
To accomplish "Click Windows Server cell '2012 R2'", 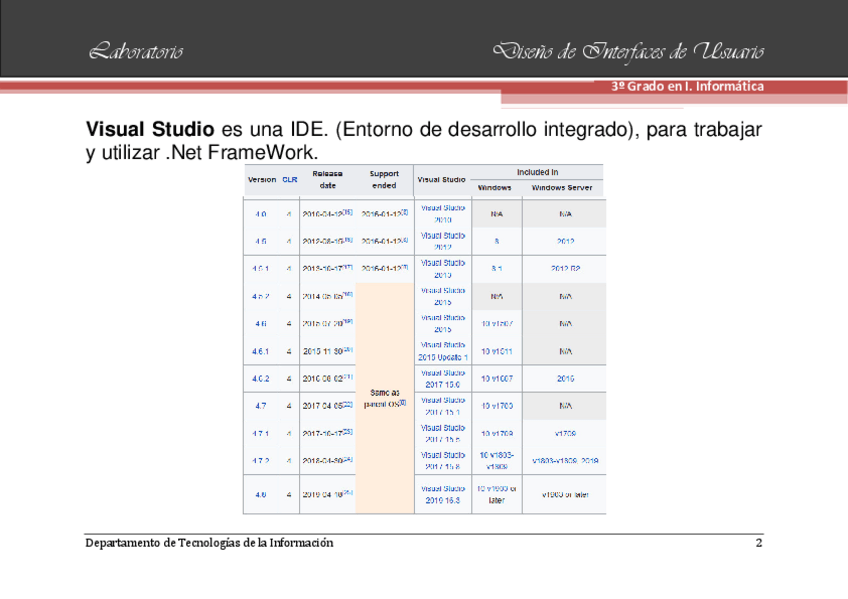I will click(x=565, y=269).
